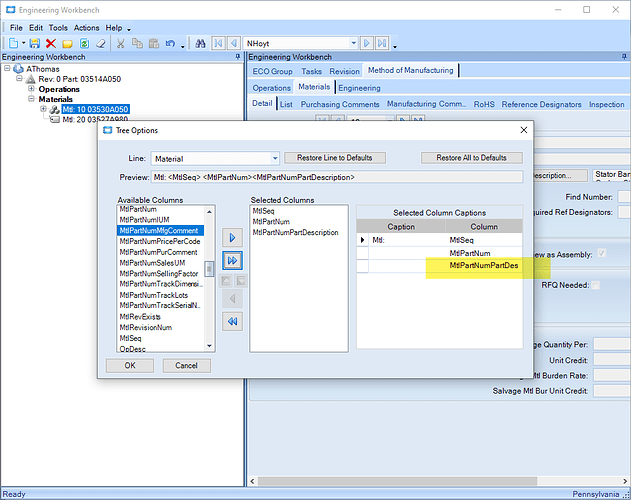The width and height of the screenshot is (631, 500).
Task: Open the NHoyt group dropdown in toolbar
Action: (x=353, y=43)
